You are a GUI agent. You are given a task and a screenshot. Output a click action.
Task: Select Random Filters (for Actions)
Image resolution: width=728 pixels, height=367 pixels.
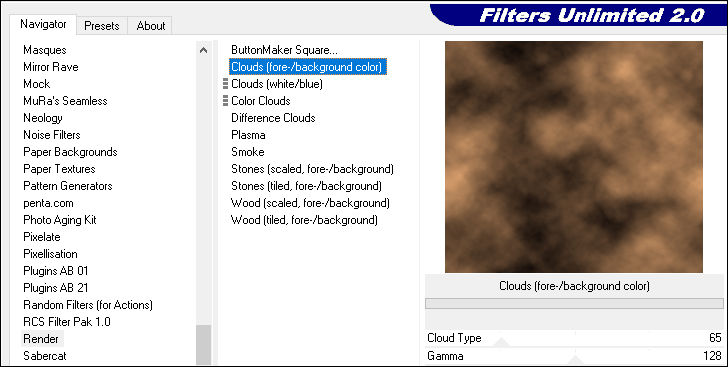tap(88, 305)
